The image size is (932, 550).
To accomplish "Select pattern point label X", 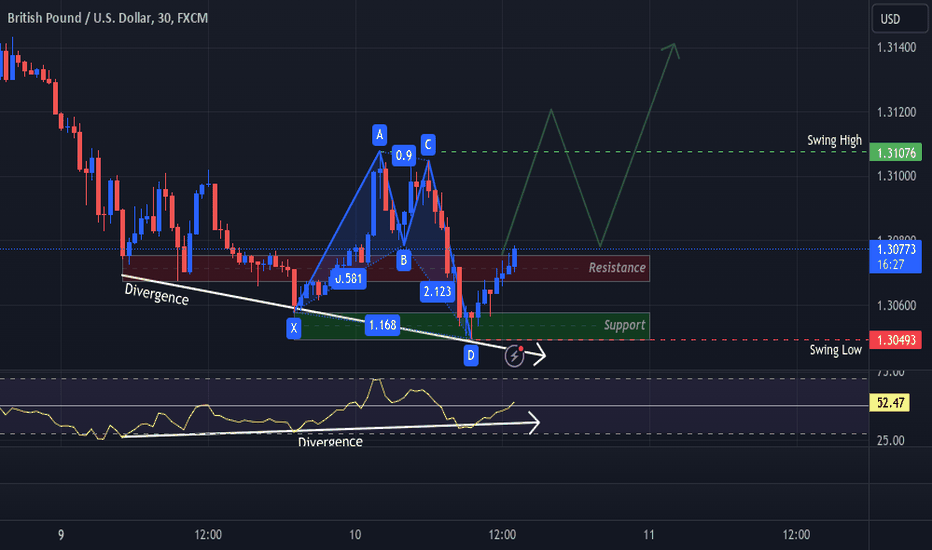I will tap(294, 328).
